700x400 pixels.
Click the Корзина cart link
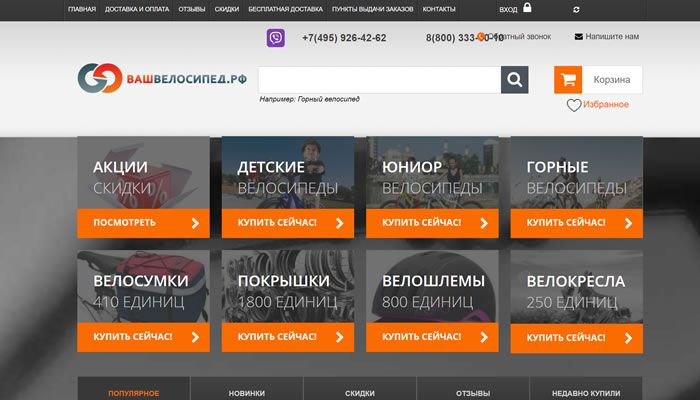611,80
